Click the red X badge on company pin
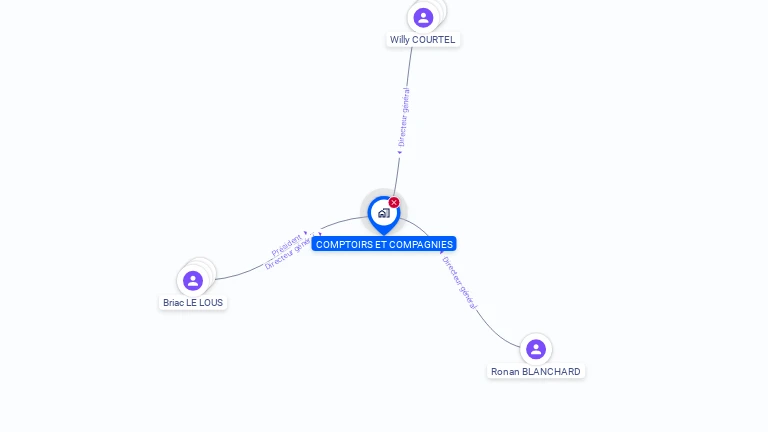The height and width of the screenshot is (432, 768). pos(394,202)
